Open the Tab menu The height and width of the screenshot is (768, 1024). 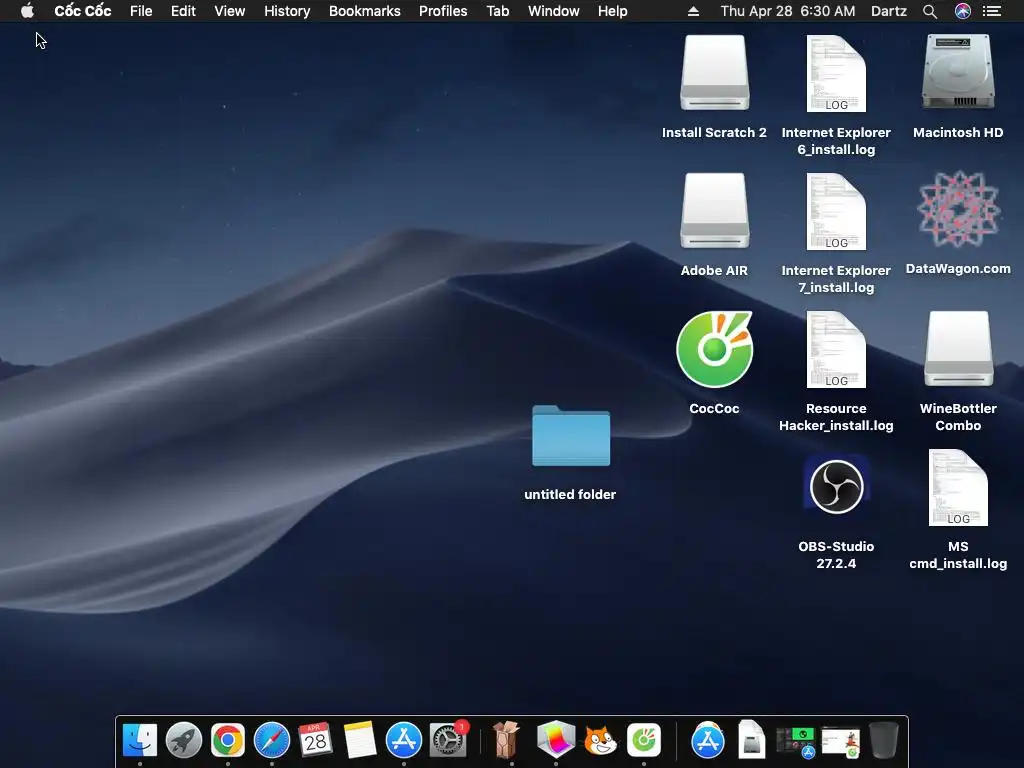coord(498,11)
